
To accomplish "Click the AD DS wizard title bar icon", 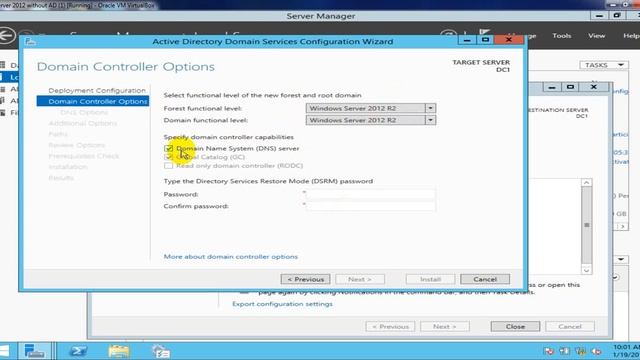I will [x=30, y=41].
